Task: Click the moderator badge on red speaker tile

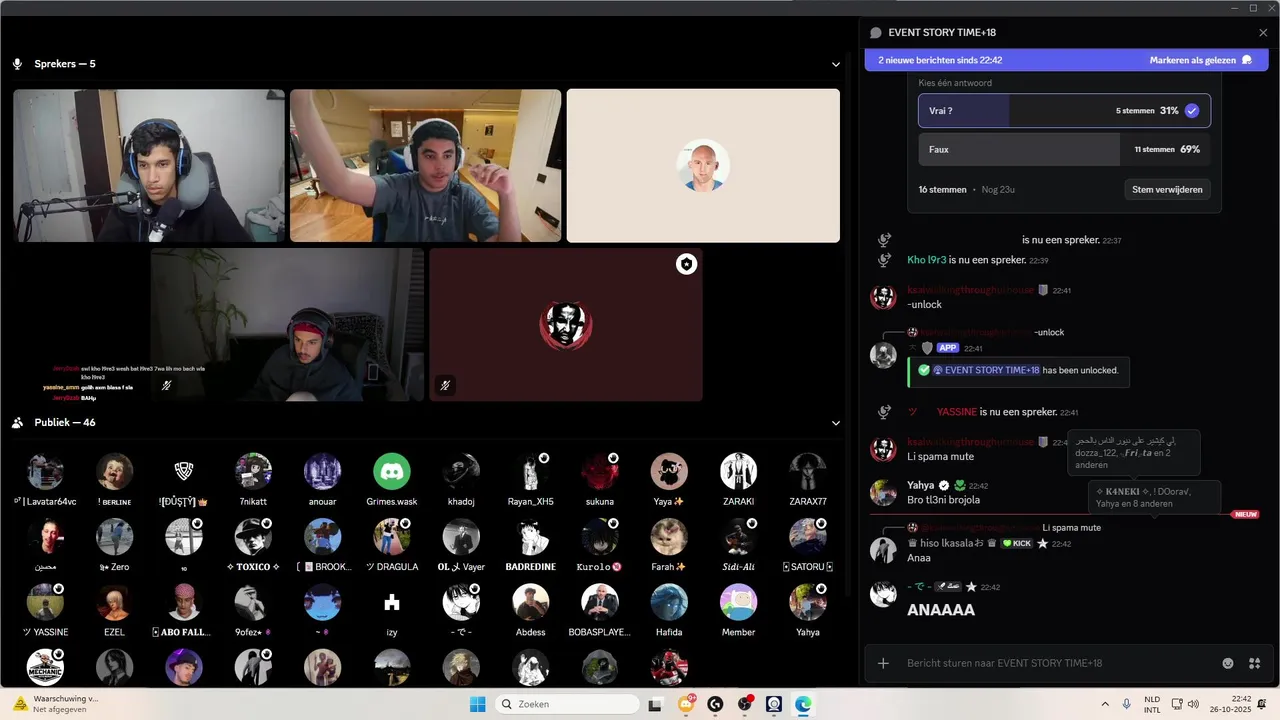Action: [686, 264]
